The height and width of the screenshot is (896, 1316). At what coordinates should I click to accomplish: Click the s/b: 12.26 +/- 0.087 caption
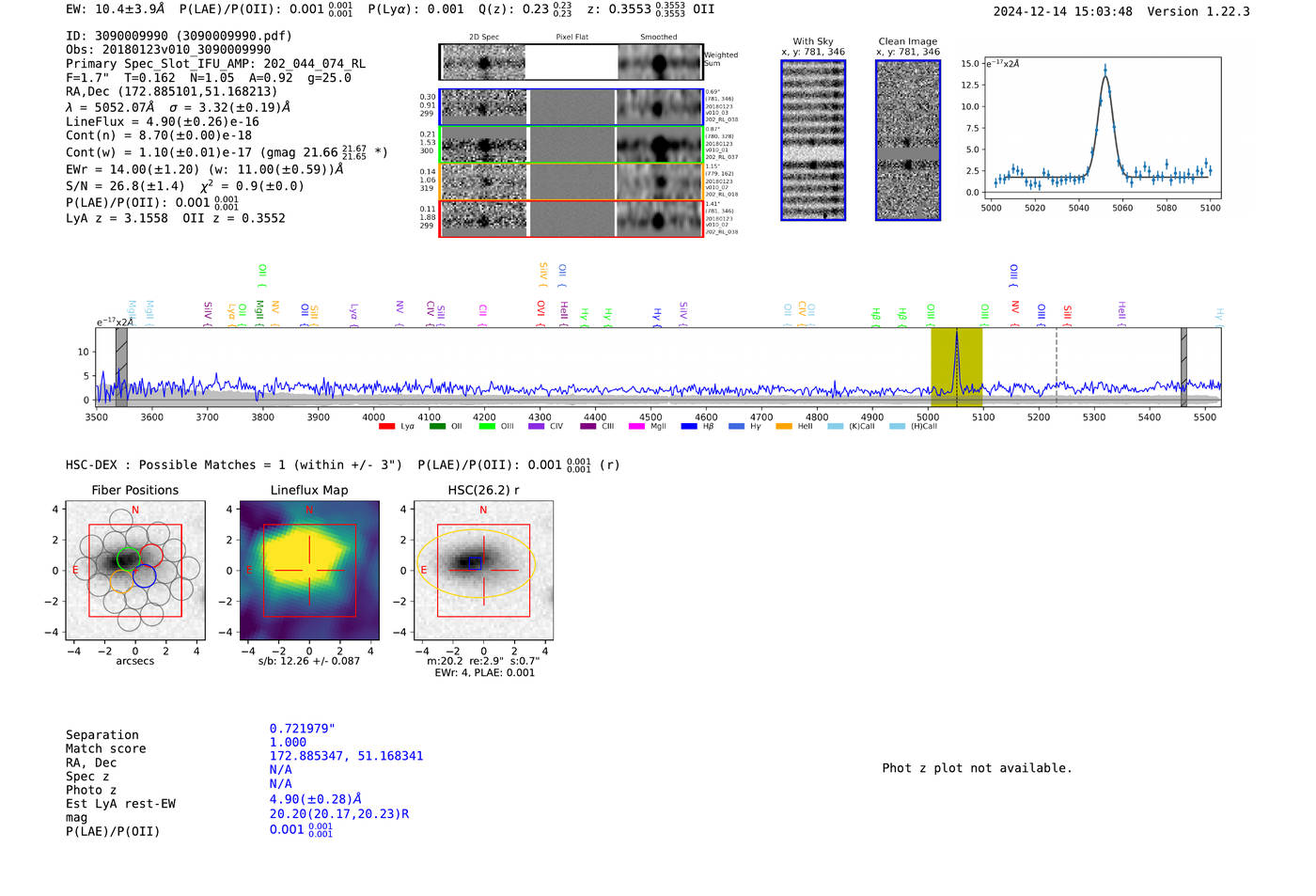[x=309, y=661]
